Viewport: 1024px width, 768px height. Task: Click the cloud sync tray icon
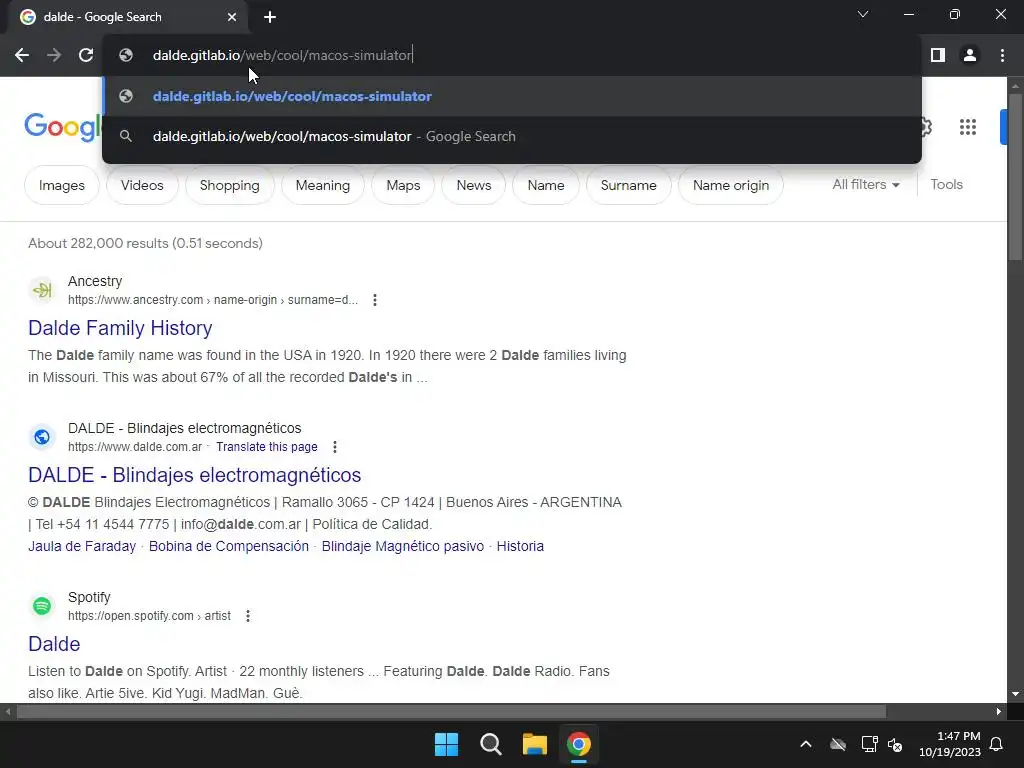click(x=838, y=744)
